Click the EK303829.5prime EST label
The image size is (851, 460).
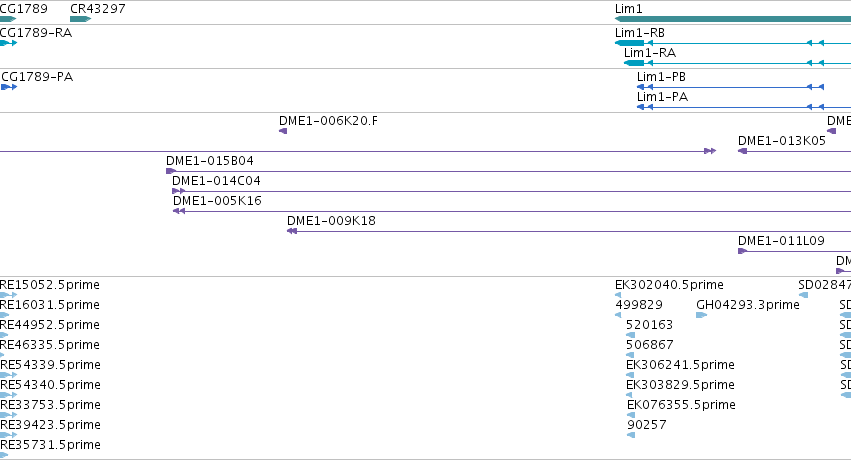[680, 385]
